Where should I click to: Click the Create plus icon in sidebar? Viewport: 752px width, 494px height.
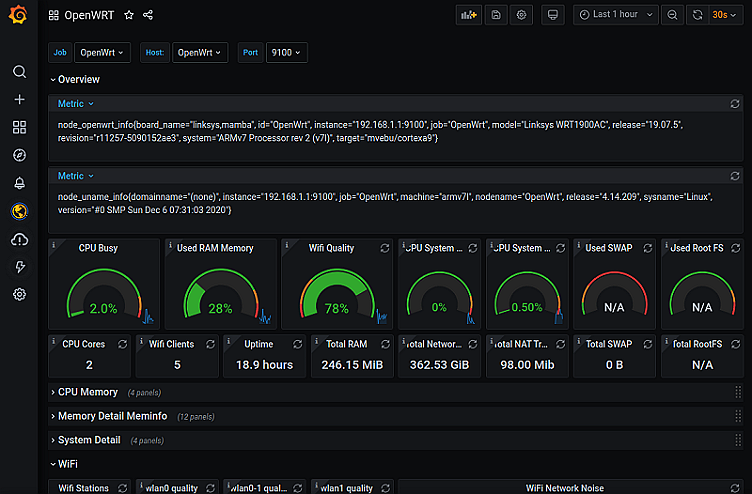tap(19, 99)
